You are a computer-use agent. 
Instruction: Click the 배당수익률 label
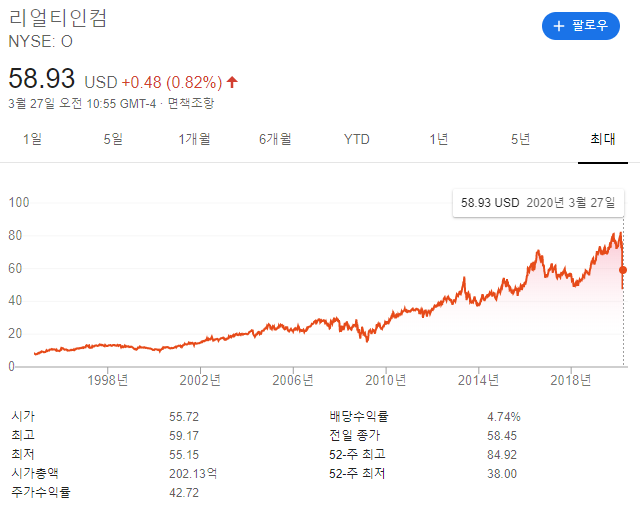[x=359, y=416]
